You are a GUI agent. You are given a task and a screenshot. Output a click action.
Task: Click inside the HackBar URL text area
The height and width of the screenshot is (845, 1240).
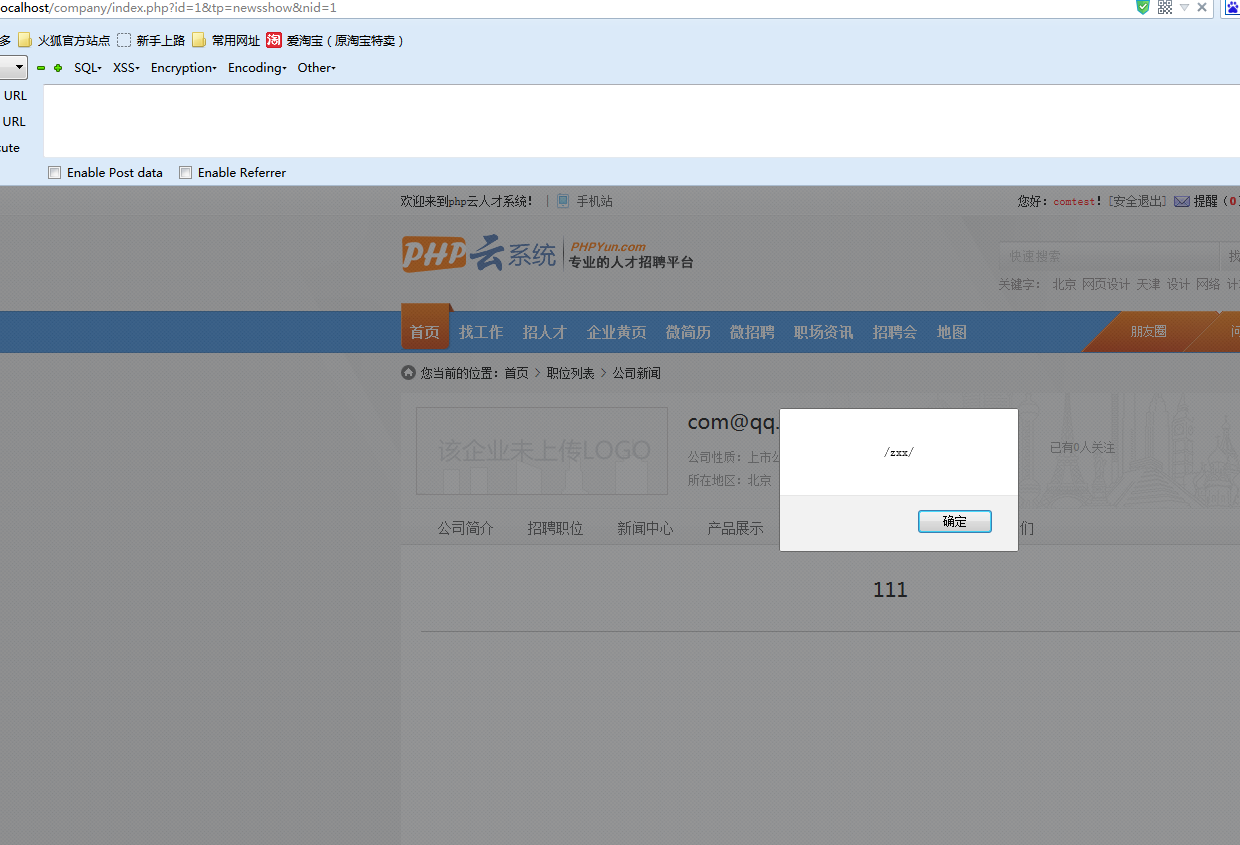(641, 121)
